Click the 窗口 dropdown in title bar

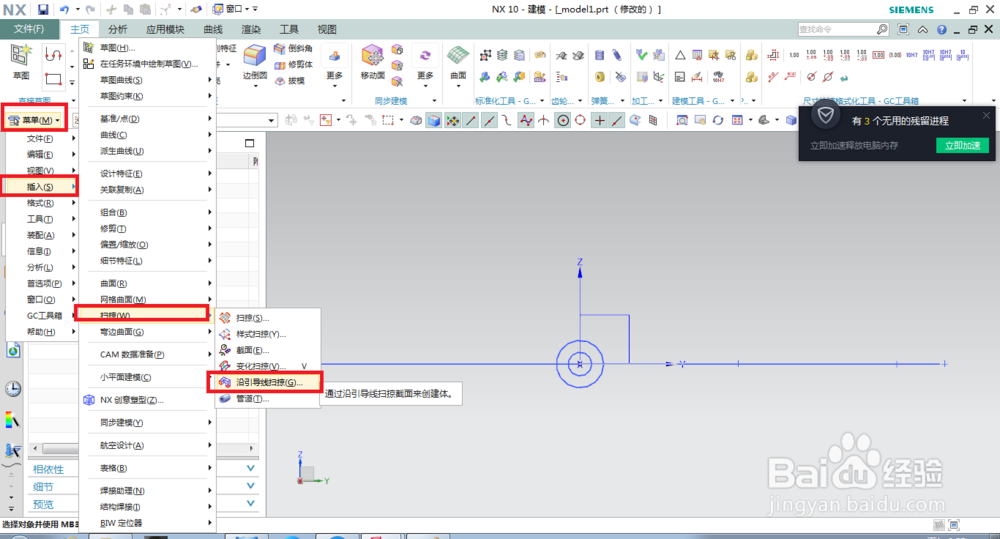point(235,10)
